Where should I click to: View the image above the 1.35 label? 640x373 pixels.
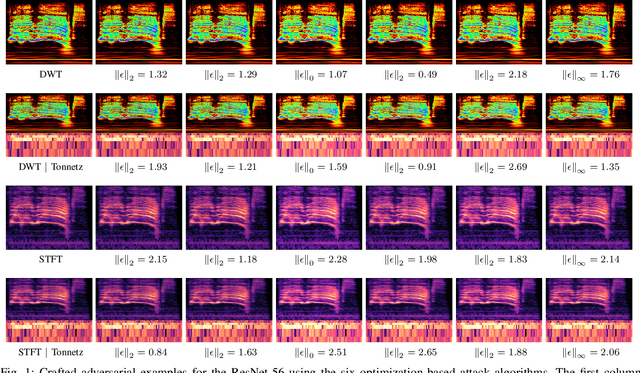pyautogui.click(x=589, y=125)
